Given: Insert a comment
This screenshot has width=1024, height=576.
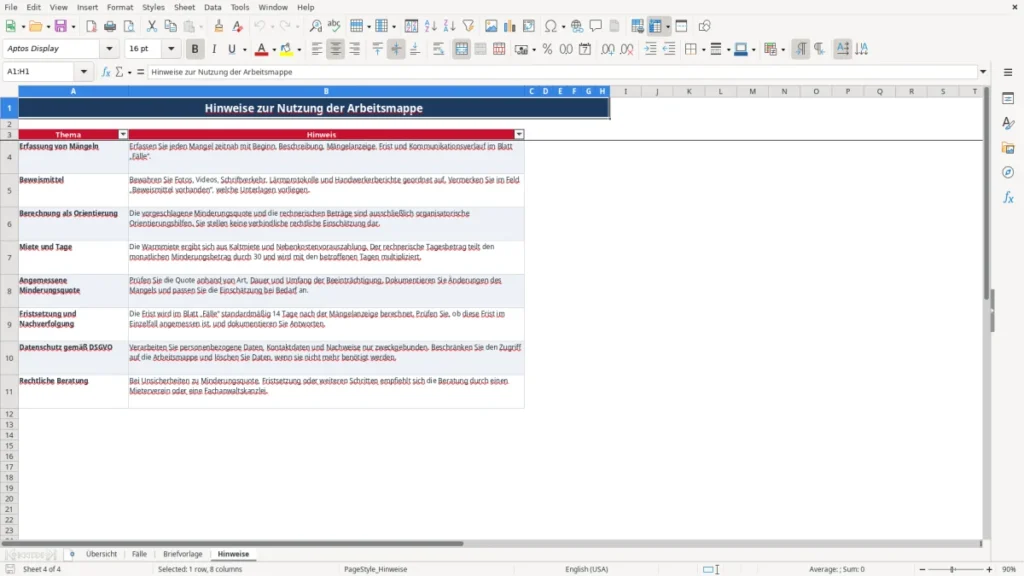Looking at the screenshot, I should (x=596, y=26).
